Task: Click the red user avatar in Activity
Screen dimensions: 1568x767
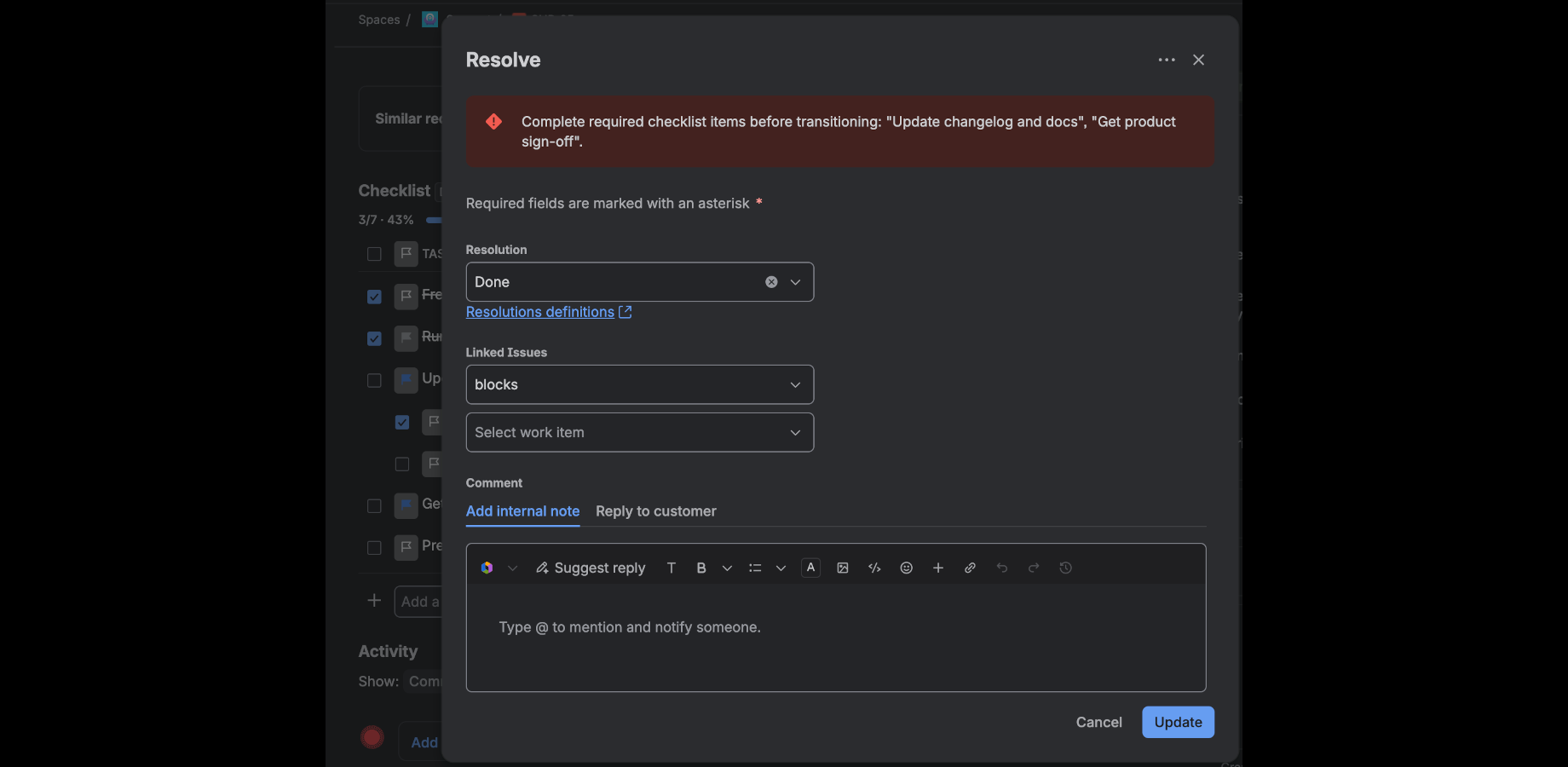Action: [x=372, y=737]
